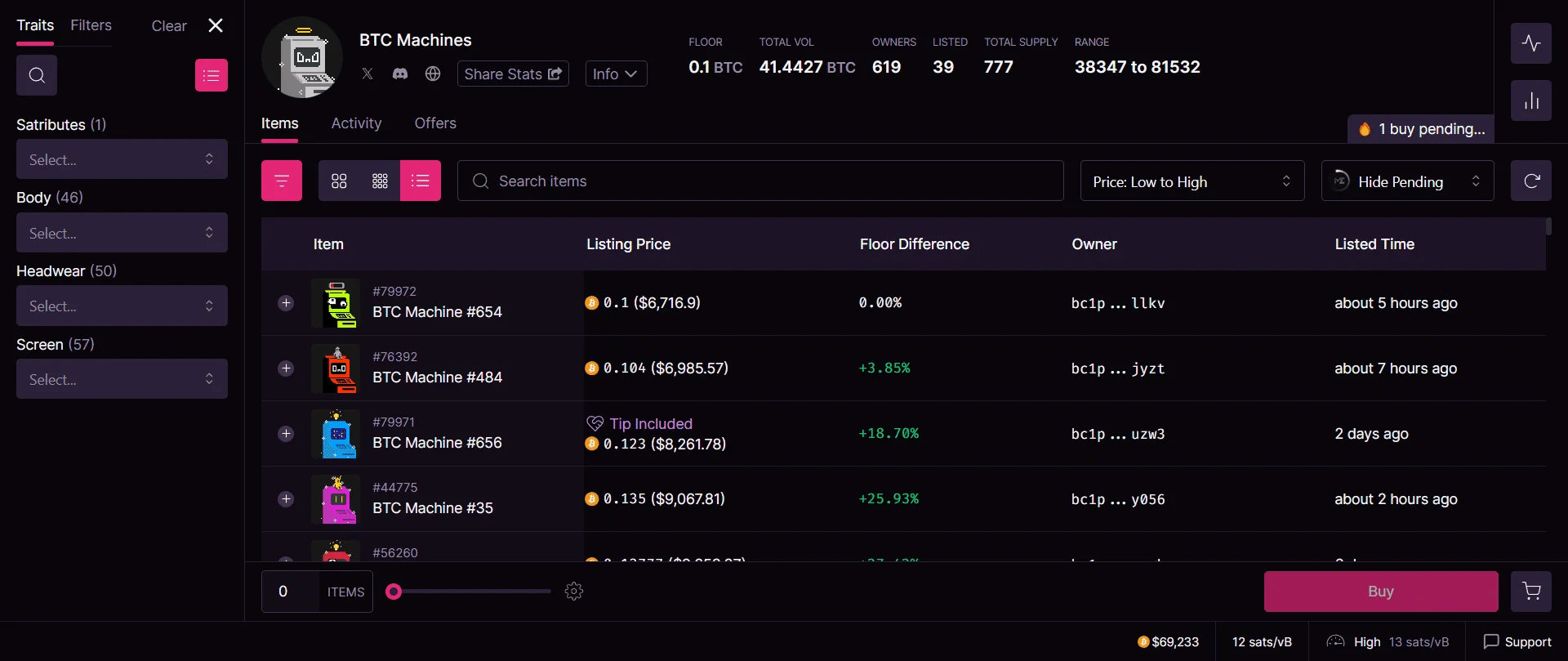Viewport: 1568px width, 661px height.
Task: Click the Floor Difference column header
Action: click(x=914, y=244)
